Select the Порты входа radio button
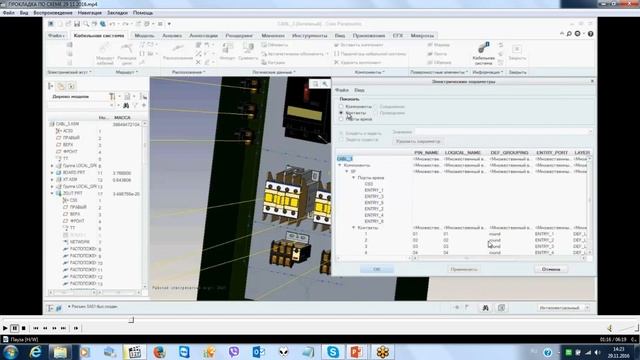640x360 pixels. click(341, 119)
